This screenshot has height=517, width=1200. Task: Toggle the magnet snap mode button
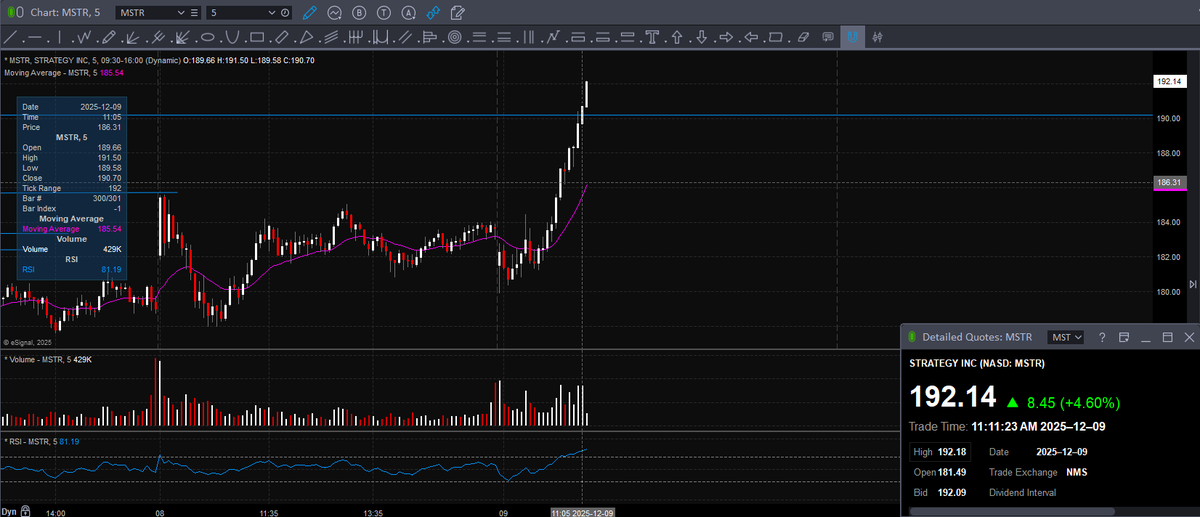(852, 37)
